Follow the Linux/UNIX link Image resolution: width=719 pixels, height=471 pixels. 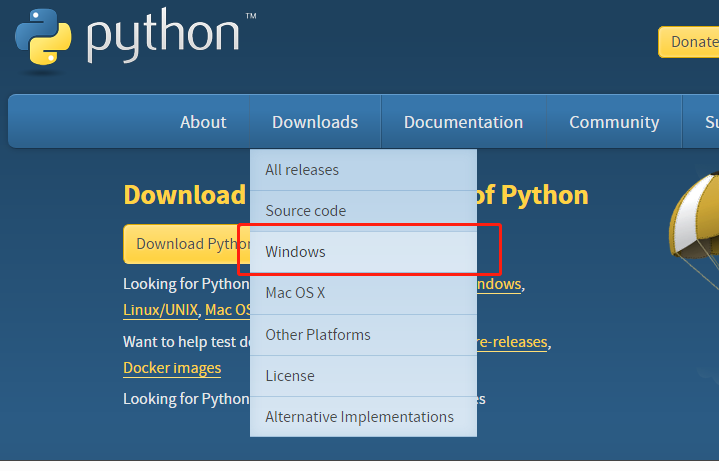coord(160,310)
